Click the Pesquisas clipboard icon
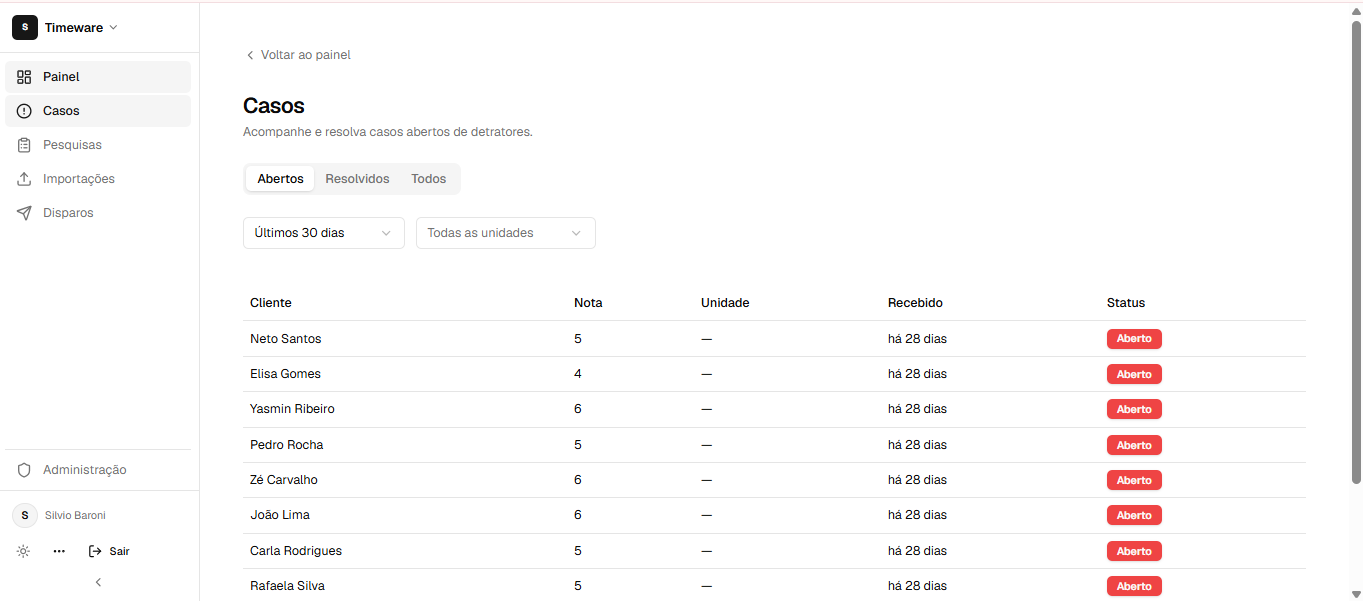The height and width of the screenshot is (601, 1363). 24,145
